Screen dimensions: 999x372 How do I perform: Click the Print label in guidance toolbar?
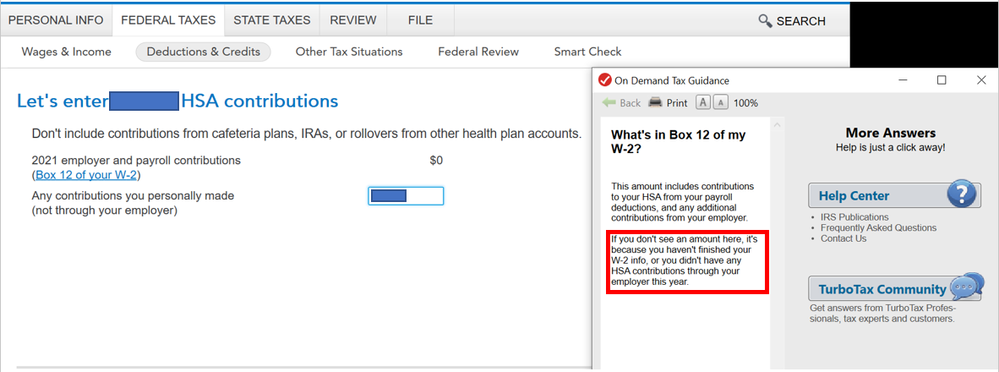pos(677,103)
